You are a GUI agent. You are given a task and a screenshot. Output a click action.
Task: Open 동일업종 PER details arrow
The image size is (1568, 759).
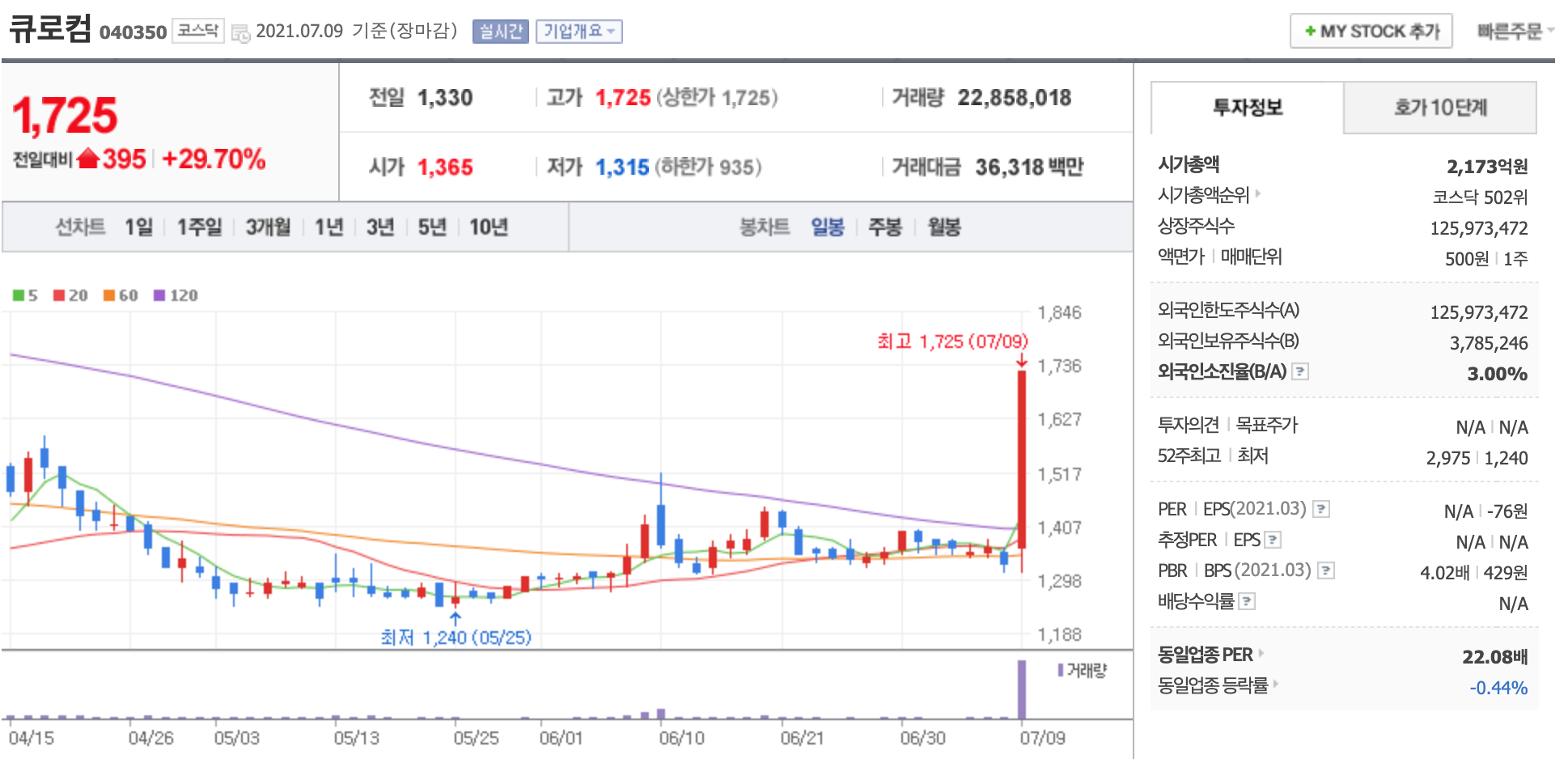(1261, 654)
